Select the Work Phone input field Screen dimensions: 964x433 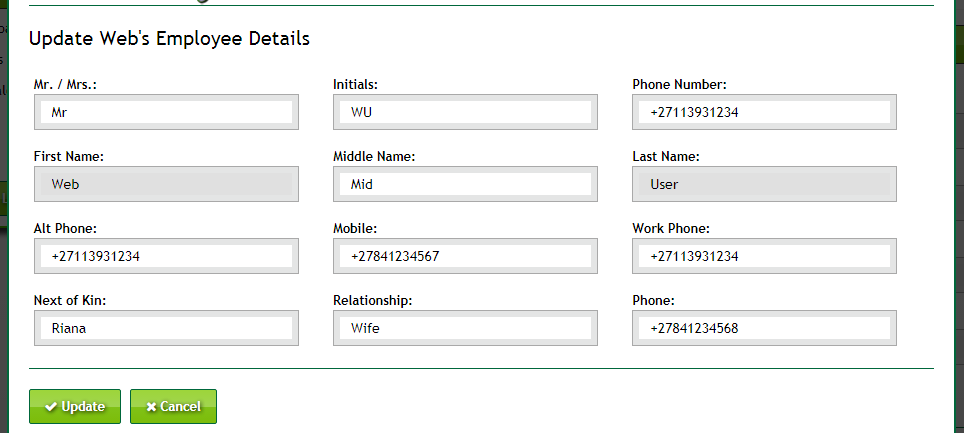coord(764,256)
